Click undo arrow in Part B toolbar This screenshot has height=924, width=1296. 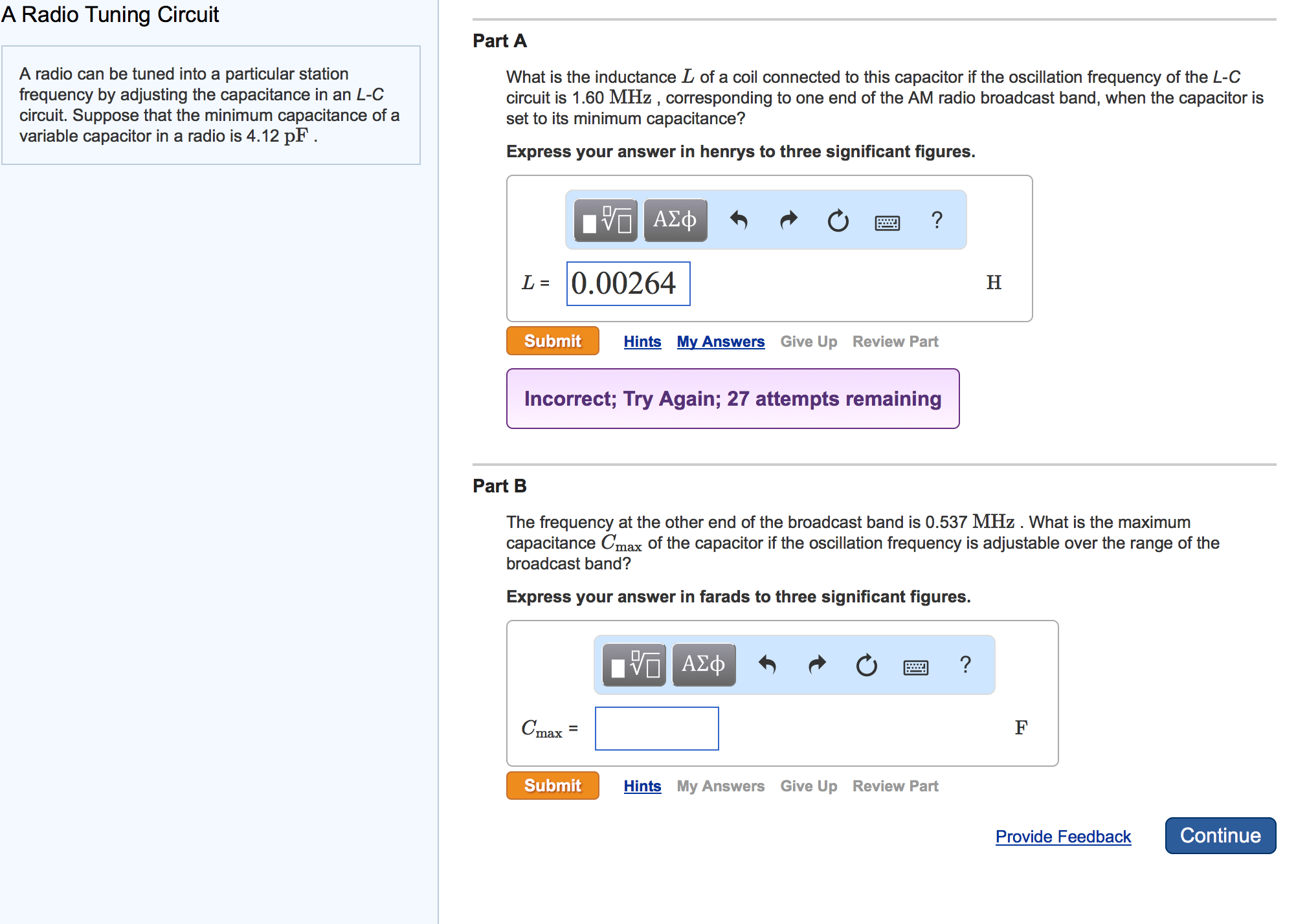(767, 665)
